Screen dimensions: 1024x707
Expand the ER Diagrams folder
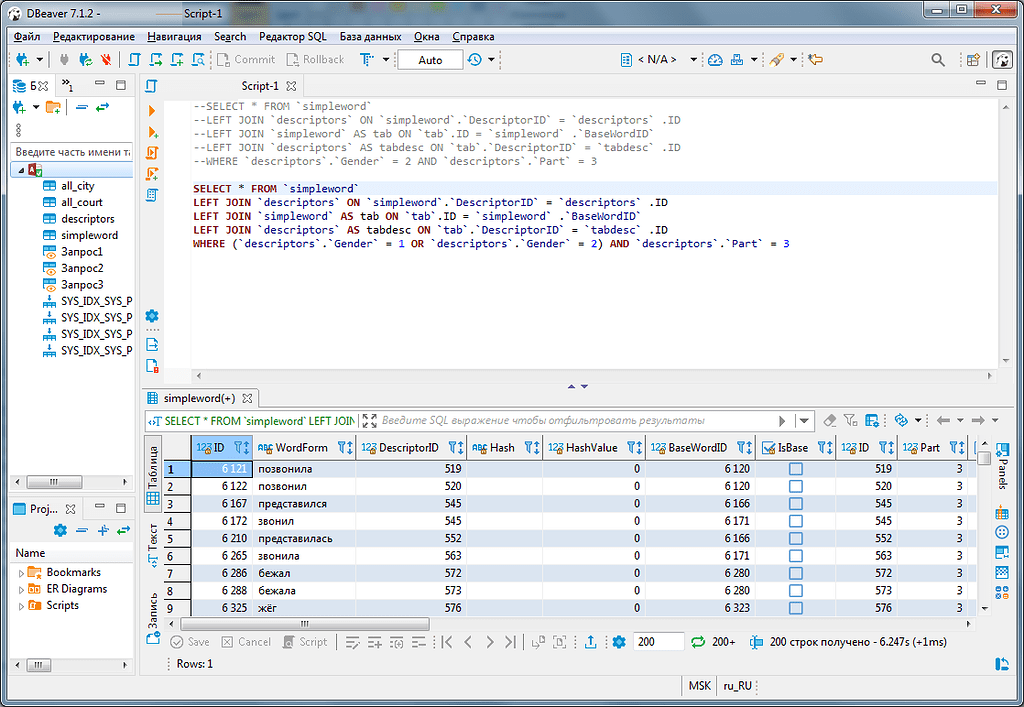[x=21, y=589]
